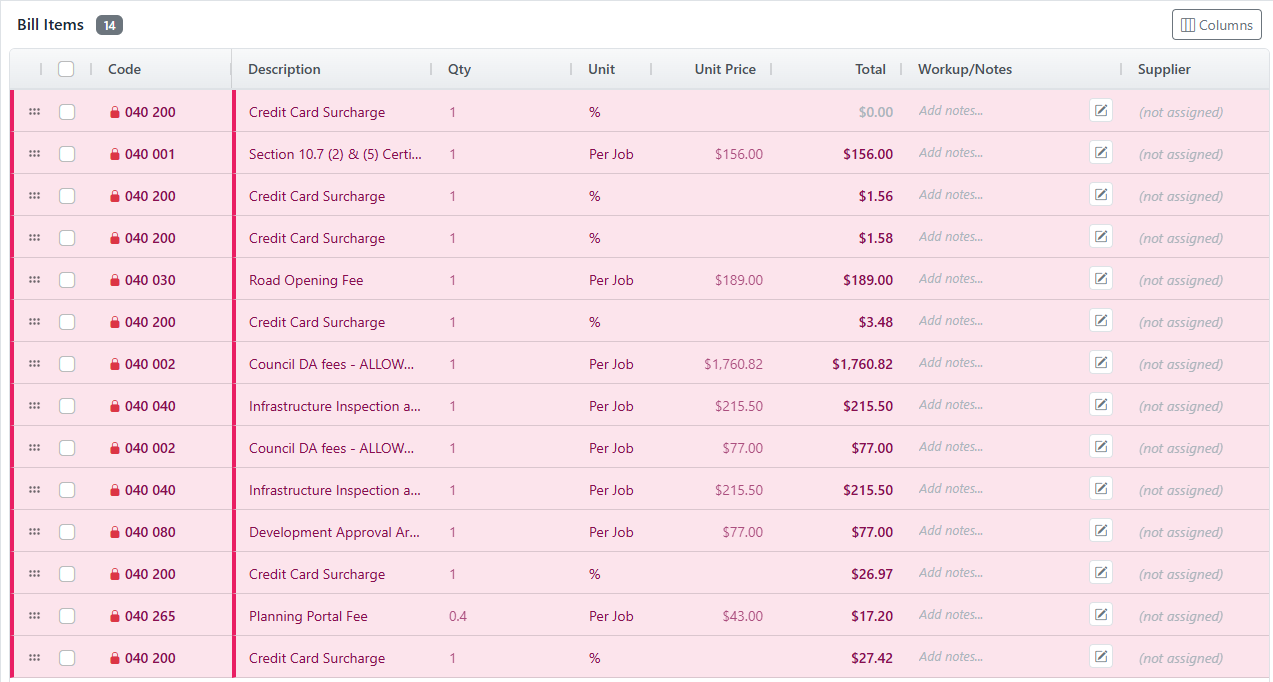Open the workup editor for Development Approval row
Image resolution: width=1273 pixels, height=682 pixels.
(x=1101, y=530)
